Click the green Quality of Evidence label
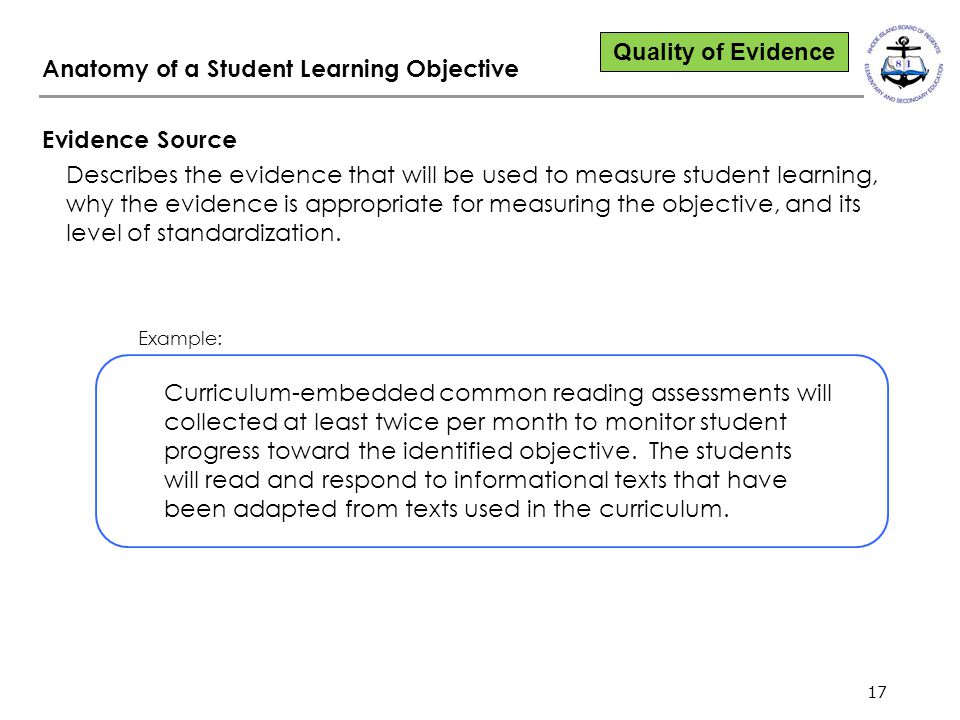 [x=724, y=52]
